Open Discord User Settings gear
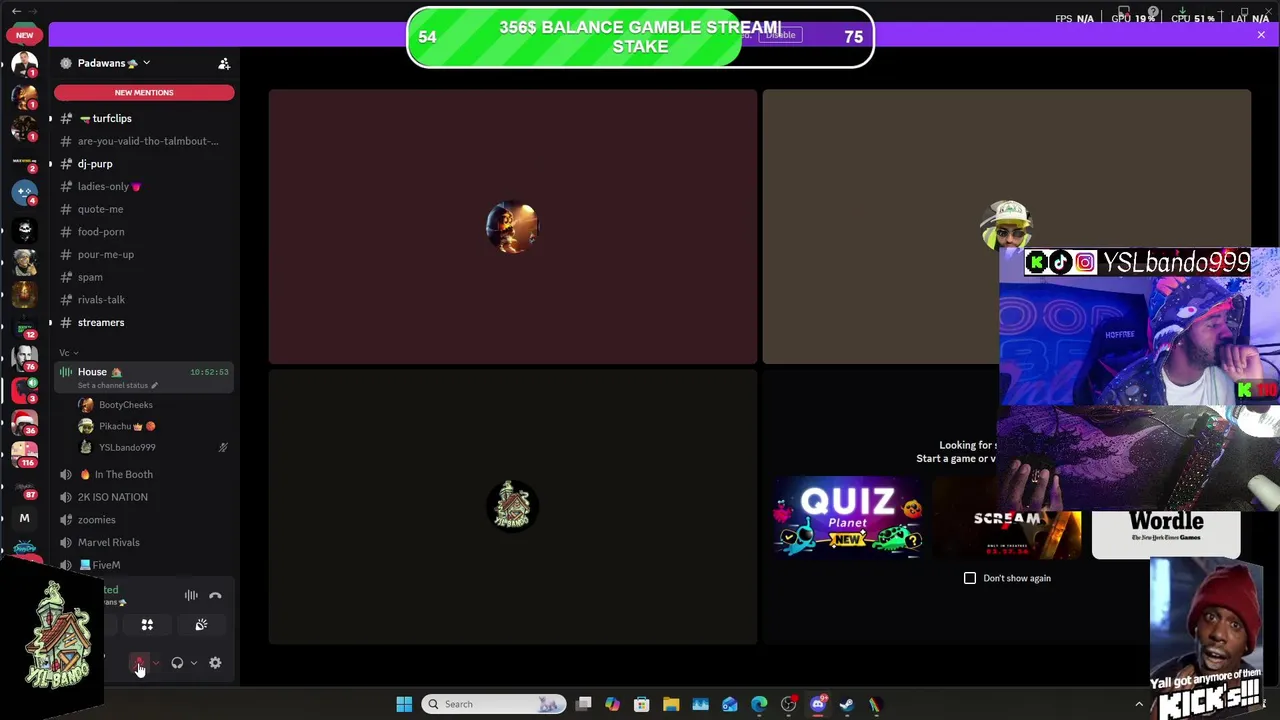The height and width of the screenshot is (720, 1280). 215,663
